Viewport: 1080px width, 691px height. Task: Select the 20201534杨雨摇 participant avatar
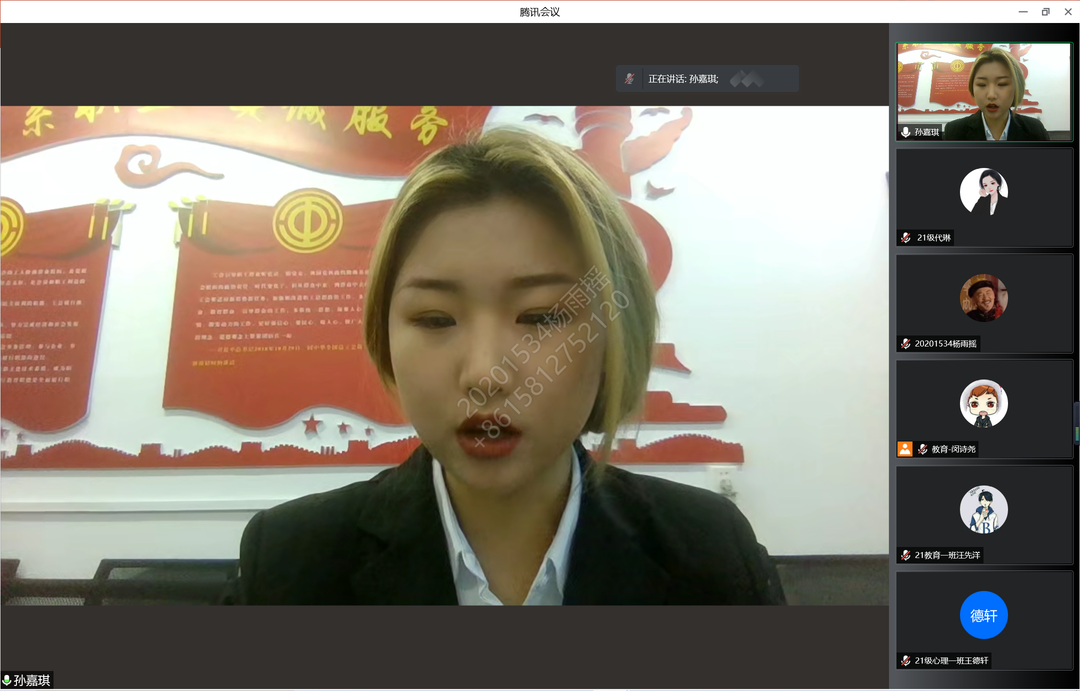tap(984, 297)
